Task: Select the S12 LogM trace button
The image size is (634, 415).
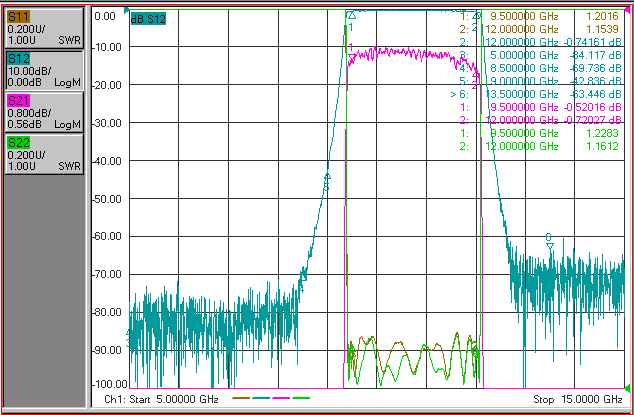Action: coord(44,70)
